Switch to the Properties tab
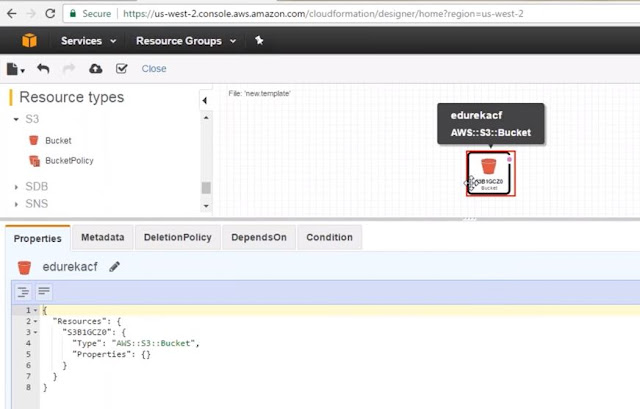640x409 pixels. 38,238
